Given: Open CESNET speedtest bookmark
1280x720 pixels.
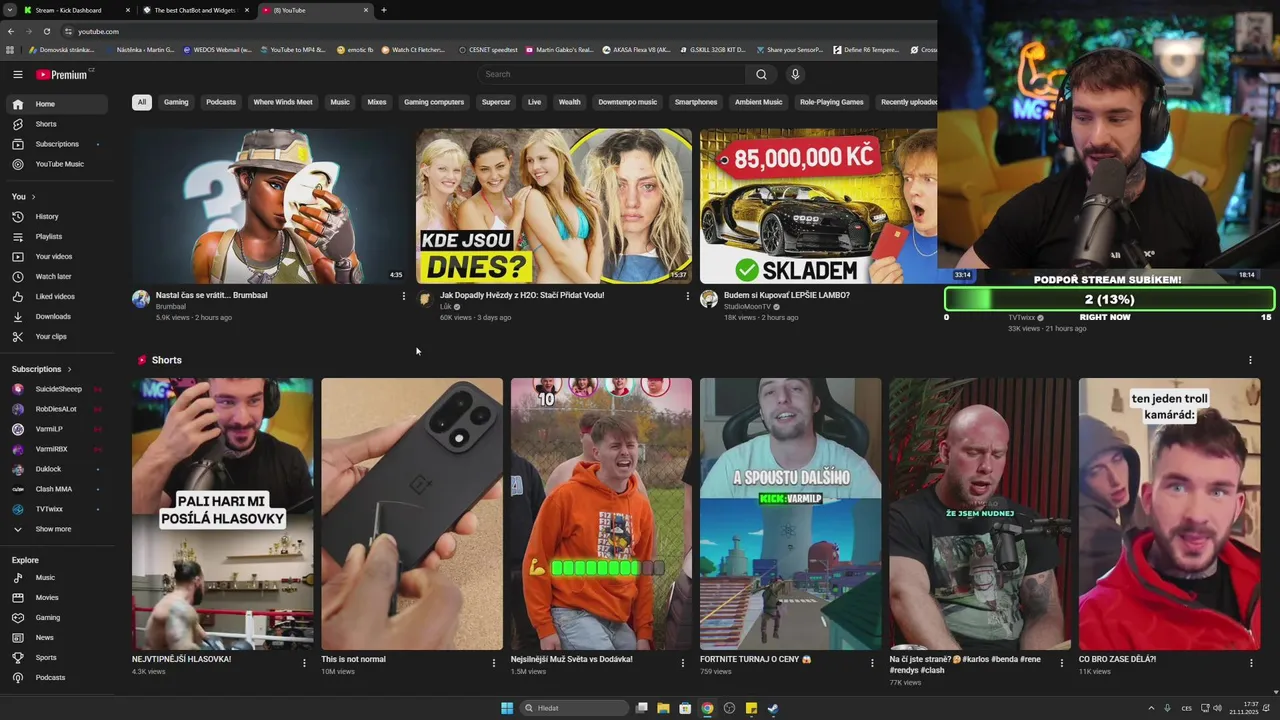Looking at the screenshot, I should (x=488, y=50).
